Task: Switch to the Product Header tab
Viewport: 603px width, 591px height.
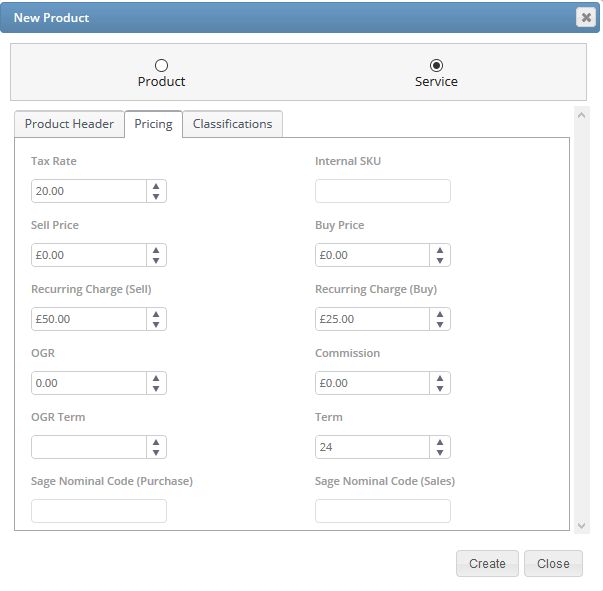Action: (x=69, y=124)
